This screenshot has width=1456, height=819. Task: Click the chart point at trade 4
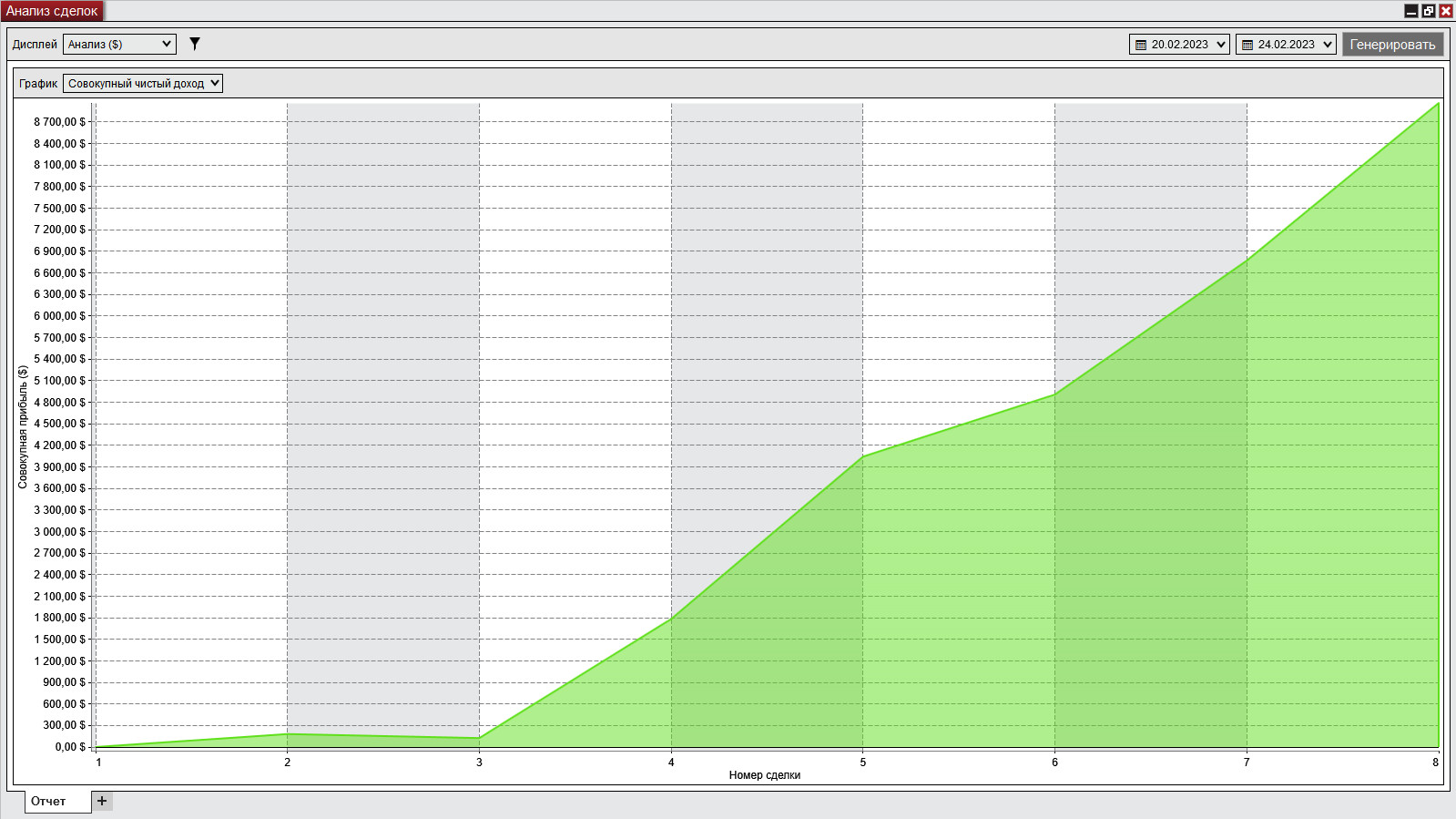click(x=671, y=619)
